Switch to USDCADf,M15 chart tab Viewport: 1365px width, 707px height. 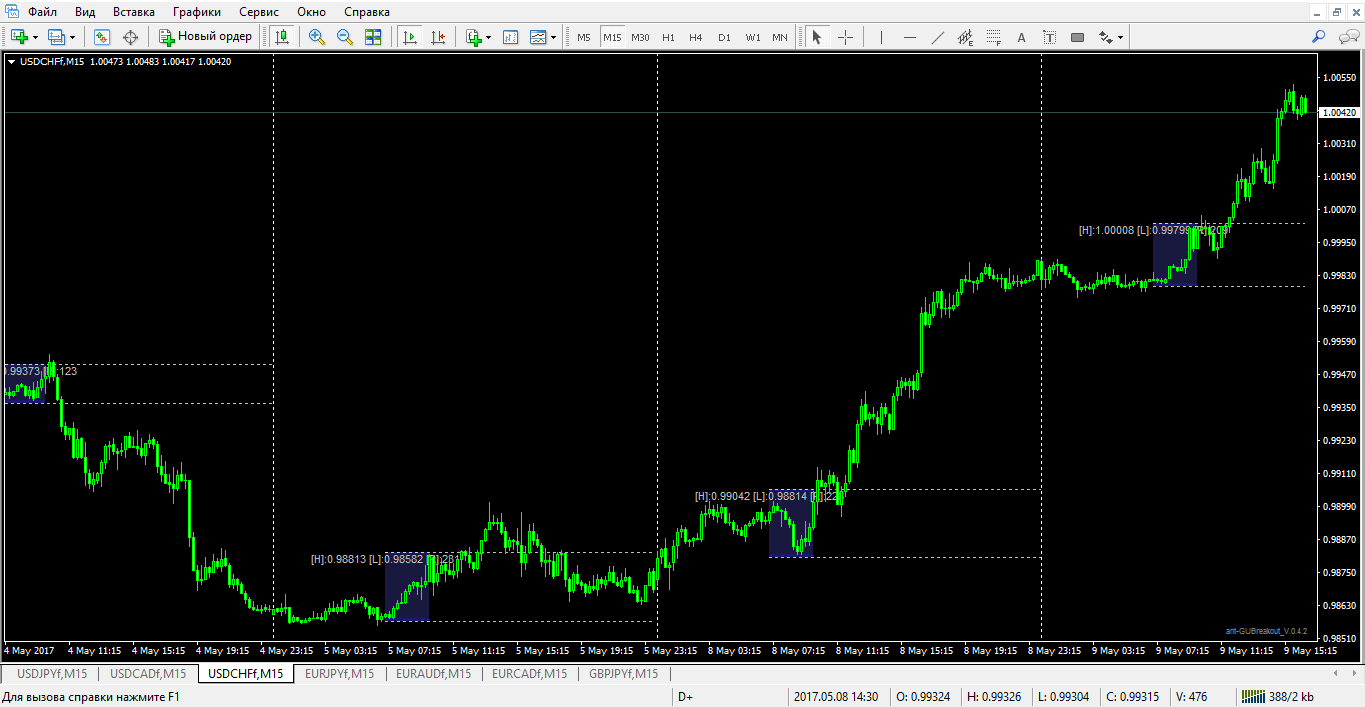148,673
